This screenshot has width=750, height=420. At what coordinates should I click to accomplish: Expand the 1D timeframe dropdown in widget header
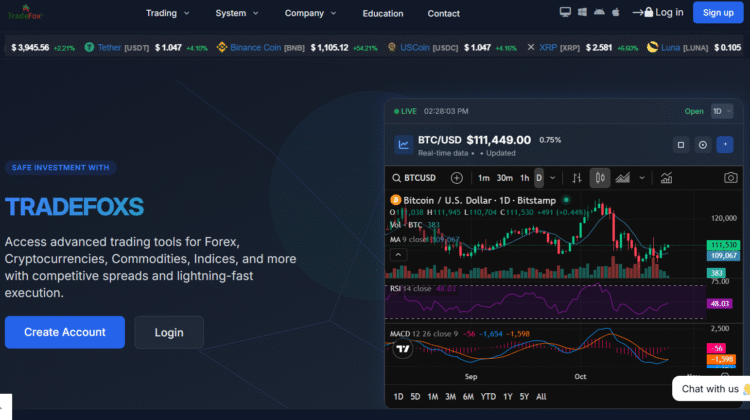pos(721,111)
